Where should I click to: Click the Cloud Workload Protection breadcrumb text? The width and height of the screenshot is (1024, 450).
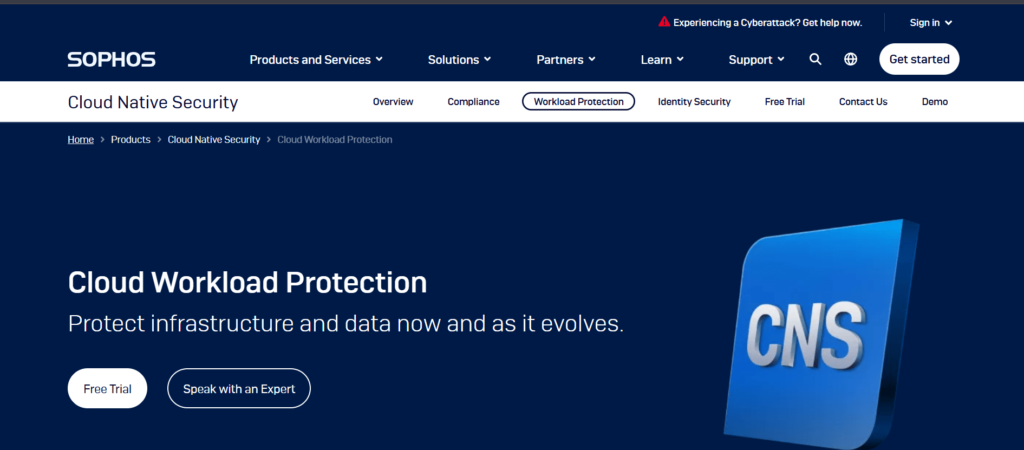(334, 140)
